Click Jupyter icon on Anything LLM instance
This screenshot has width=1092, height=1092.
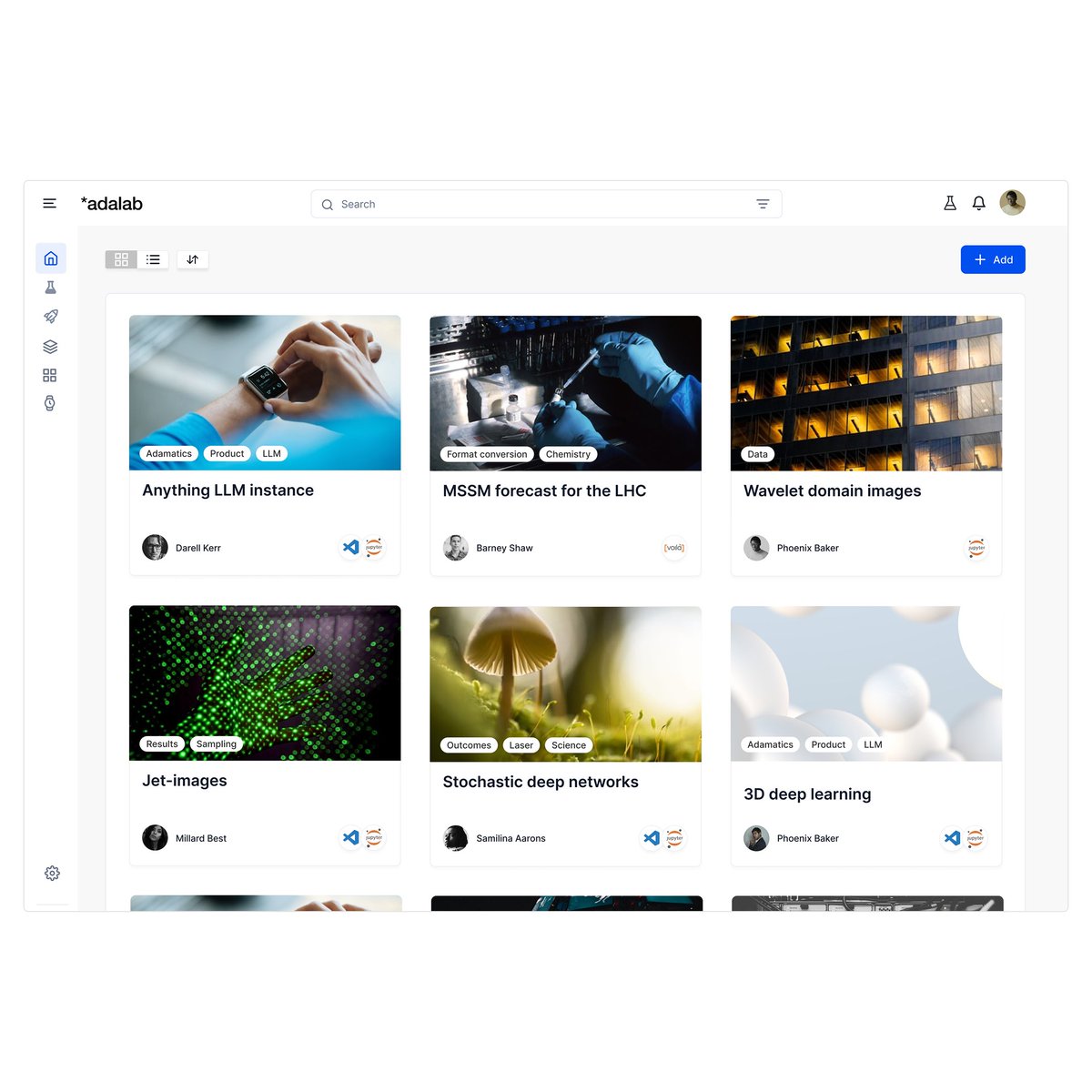[374, 547]
